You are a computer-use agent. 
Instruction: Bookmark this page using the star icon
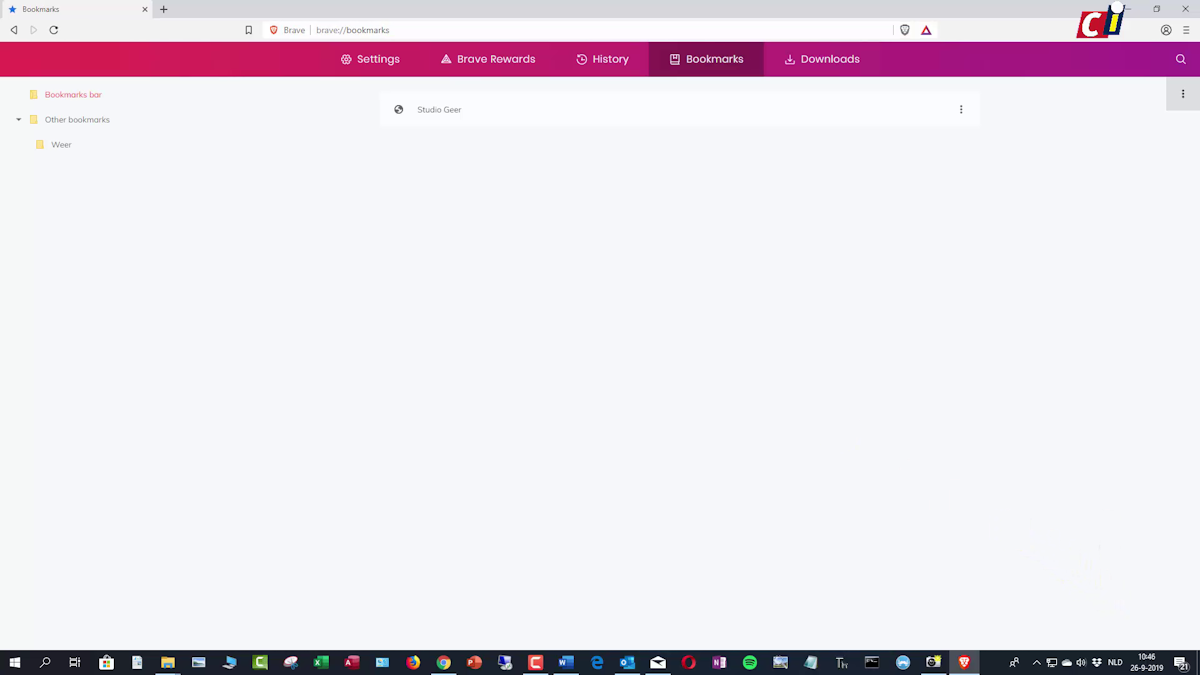coord(248,30)
